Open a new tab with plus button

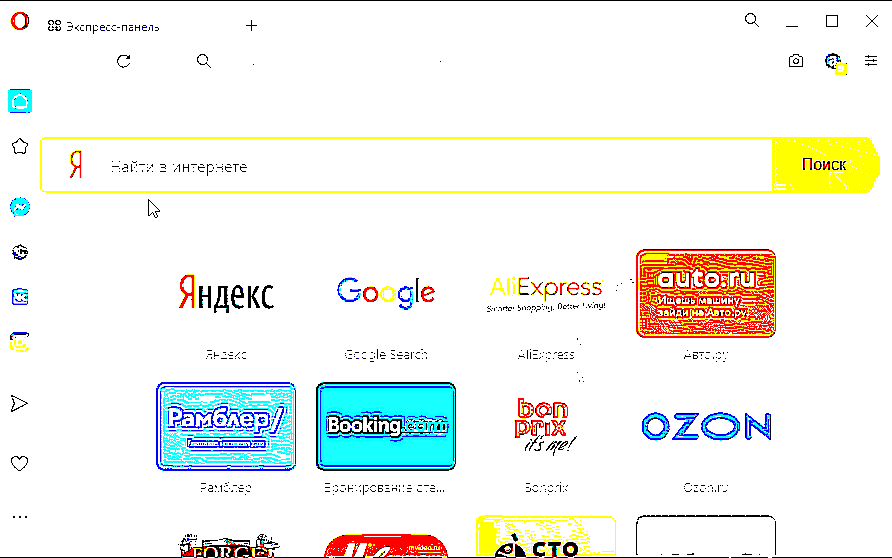click(x=251, y=26)
